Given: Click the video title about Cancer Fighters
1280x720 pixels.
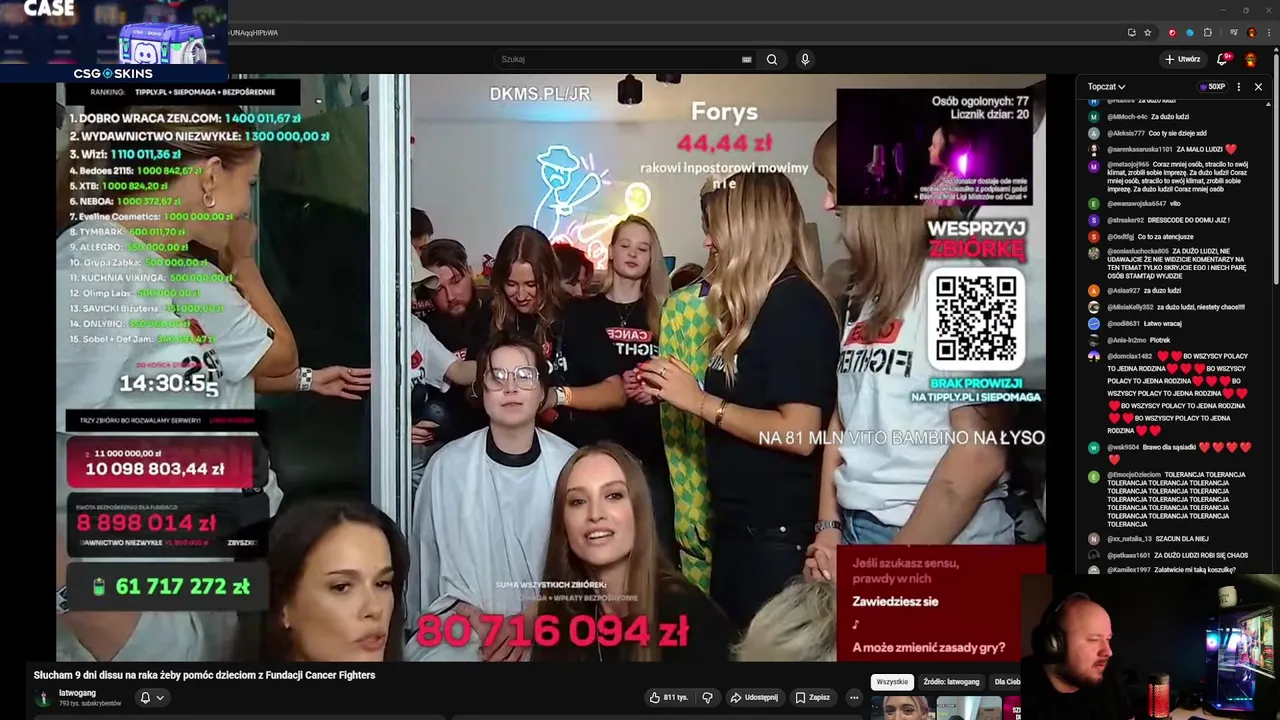Looking at the screenshot, I should pyautogui.click(x=205, y=675).
